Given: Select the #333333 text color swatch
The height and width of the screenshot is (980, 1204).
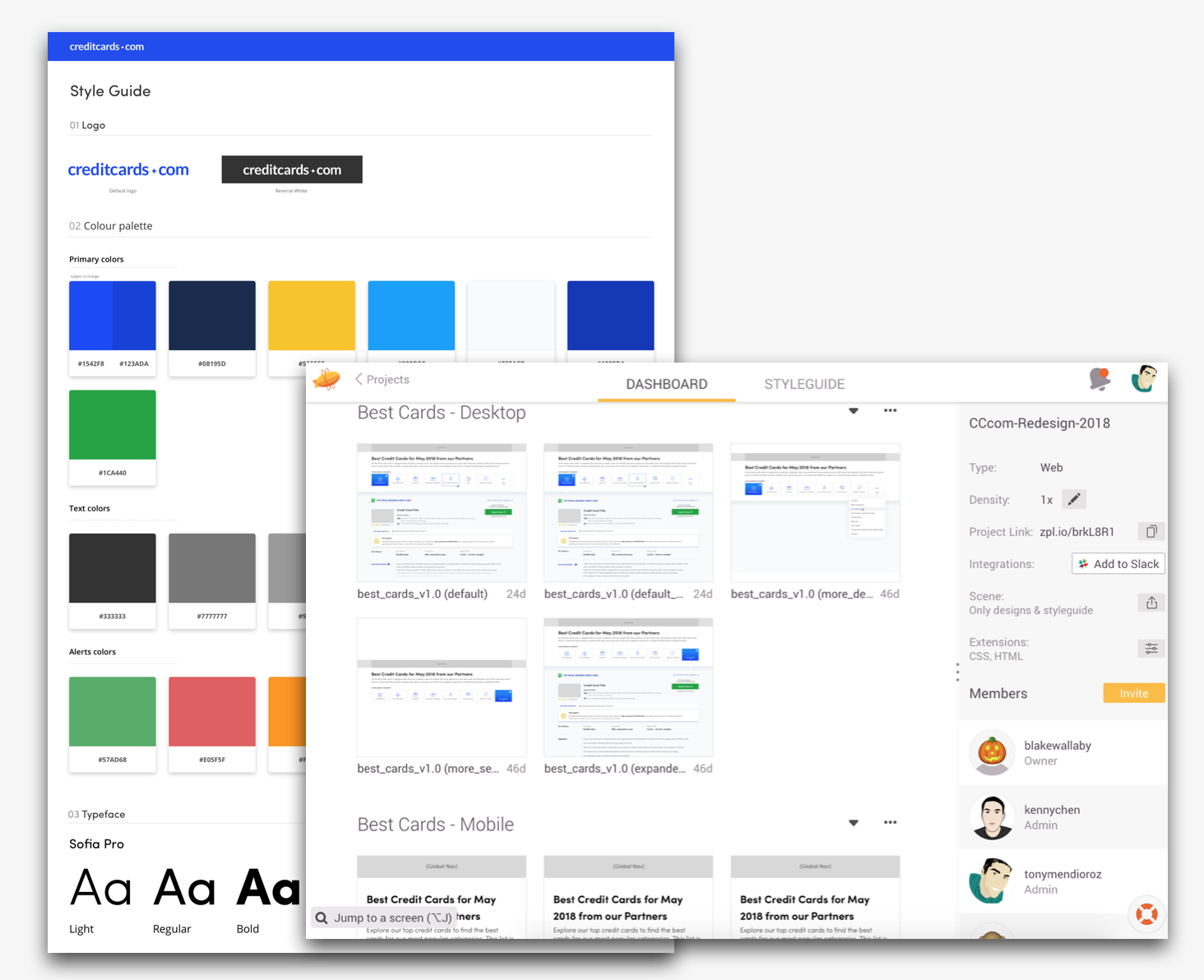Looking at the screenshot, I should [113, 568].
